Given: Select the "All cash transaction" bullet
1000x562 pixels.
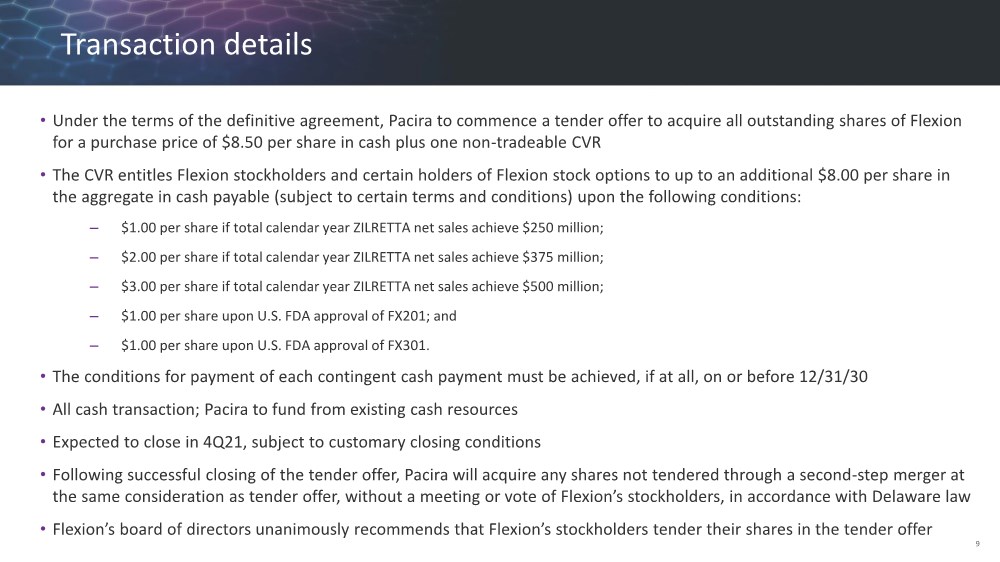Looking at the screenshot, I should 285,410.
